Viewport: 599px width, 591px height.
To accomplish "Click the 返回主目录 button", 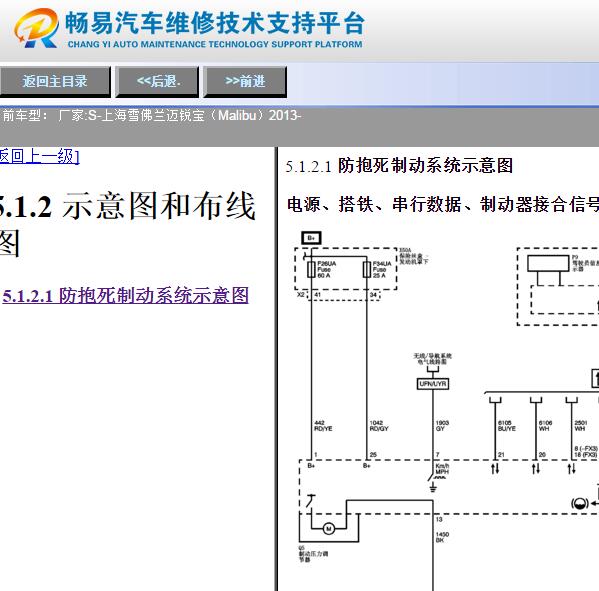I will [55, 81].
